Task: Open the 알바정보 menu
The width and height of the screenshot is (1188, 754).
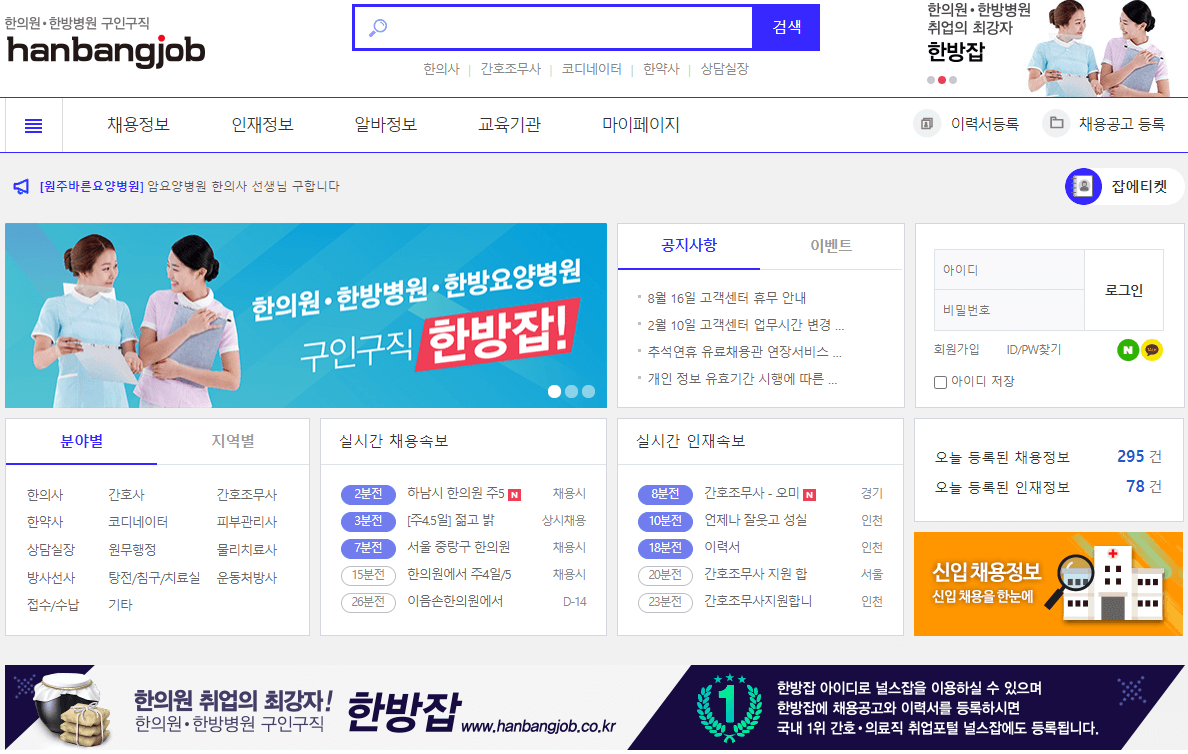Action: [x=386, y=124]
